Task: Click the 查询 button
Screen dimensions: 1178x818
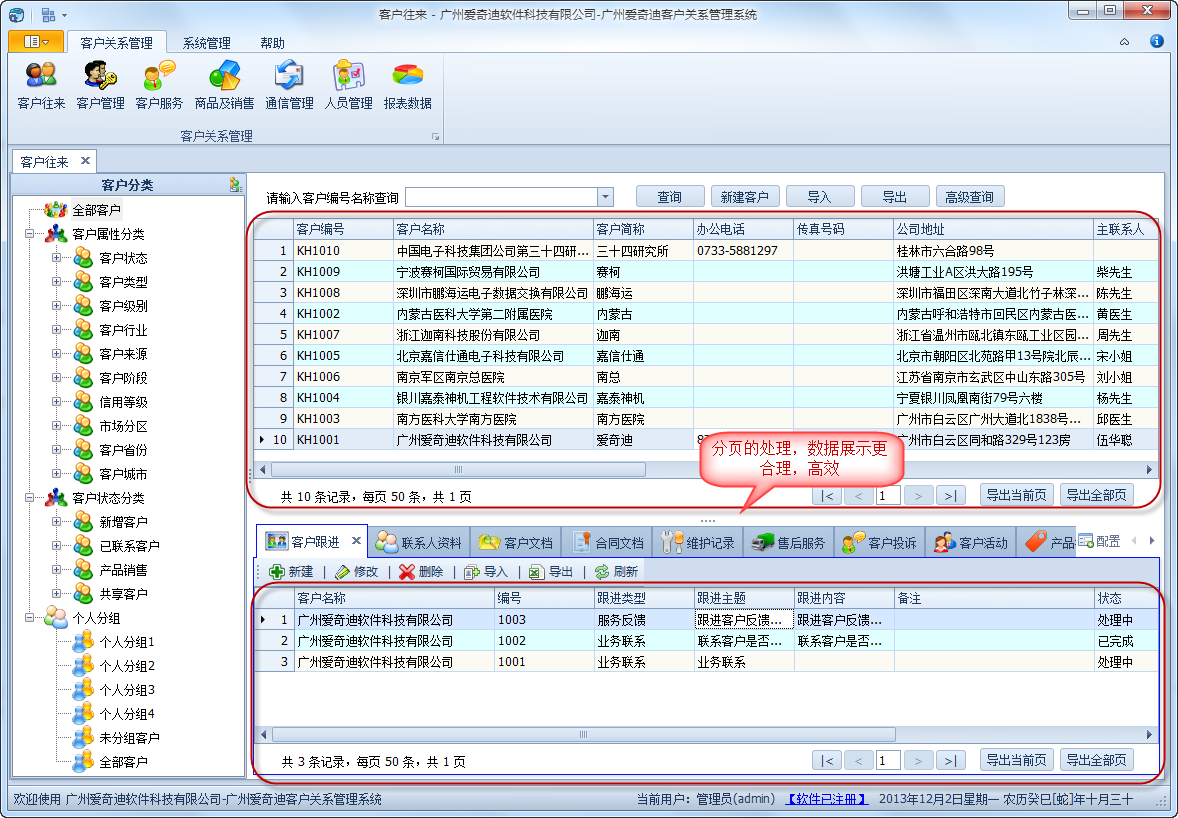Action: pyautogui.click(x=670, y=197)
